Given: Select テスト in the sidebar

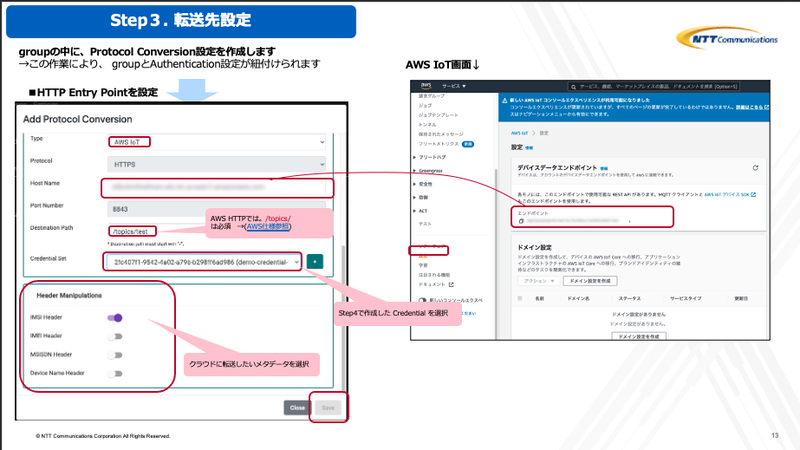Looking at the screenshot, I should (x=425, y=224).
